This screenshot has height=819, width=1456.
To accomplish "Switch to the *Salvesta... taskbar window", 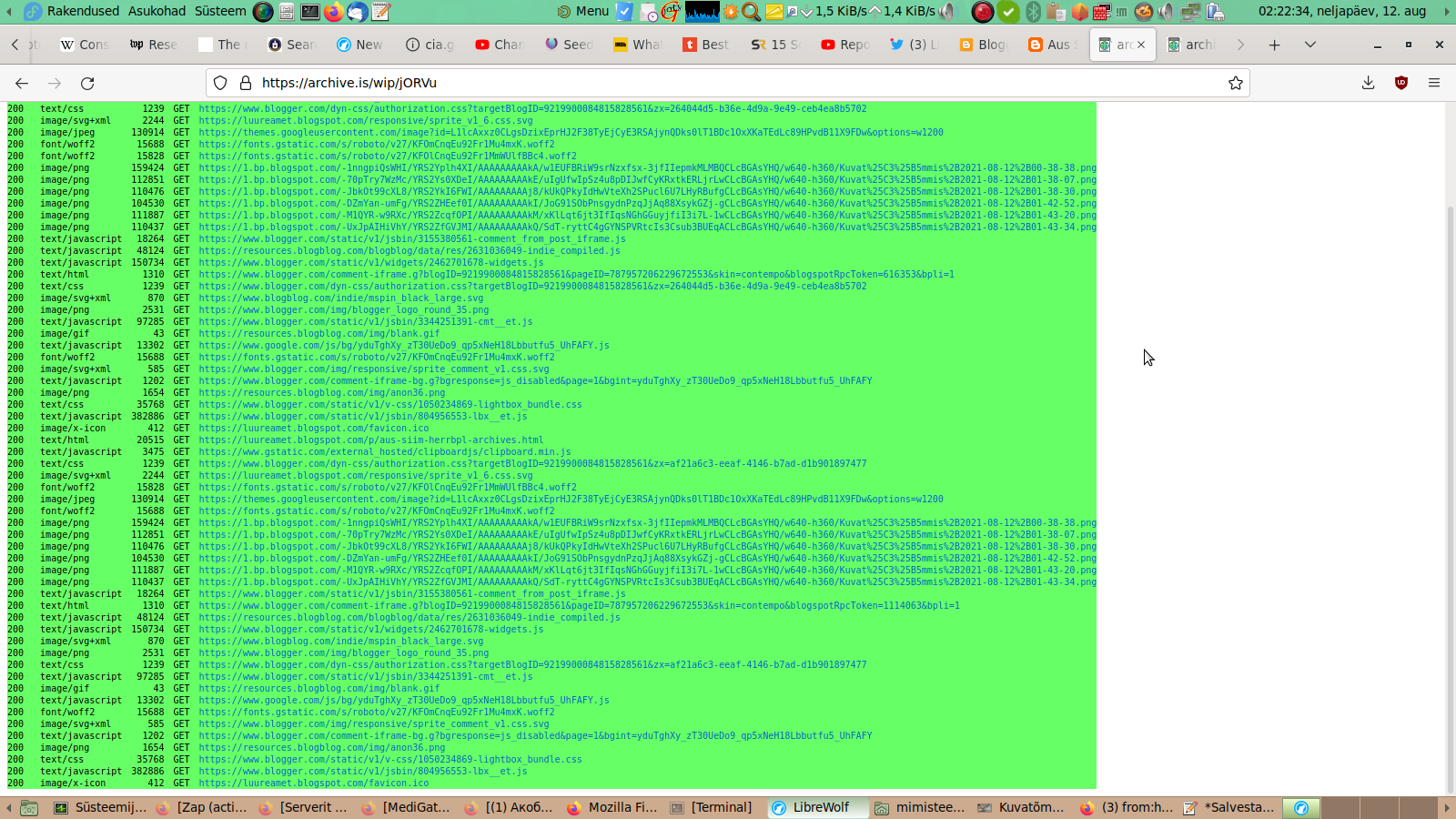I will [1228, 807].
